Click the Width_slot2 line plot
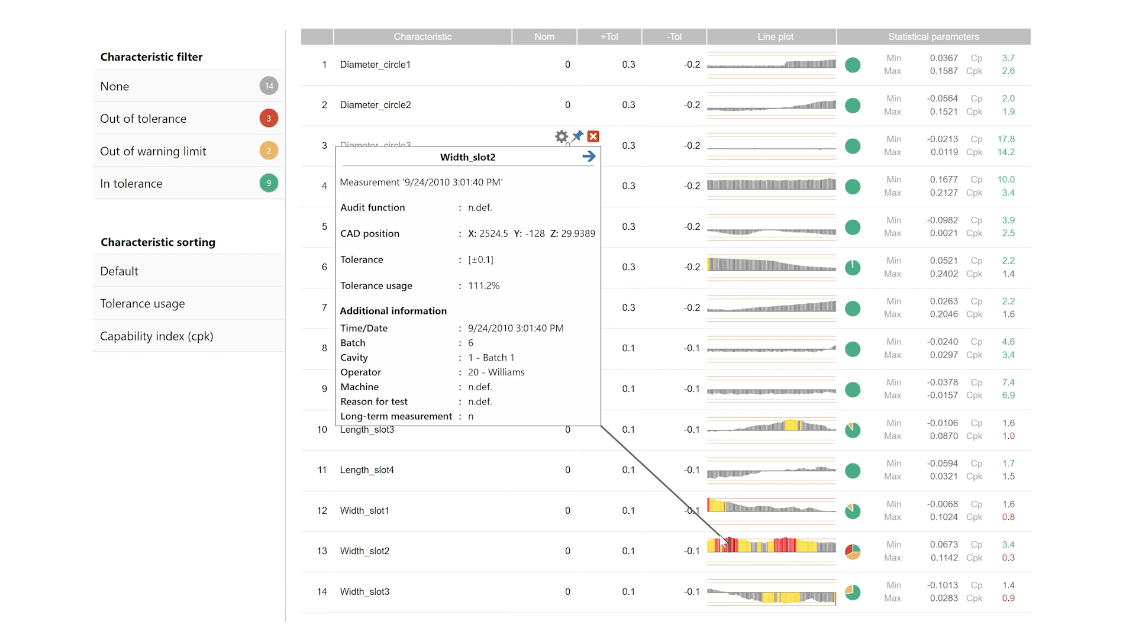1136x639 pixels. pos(771,546)
